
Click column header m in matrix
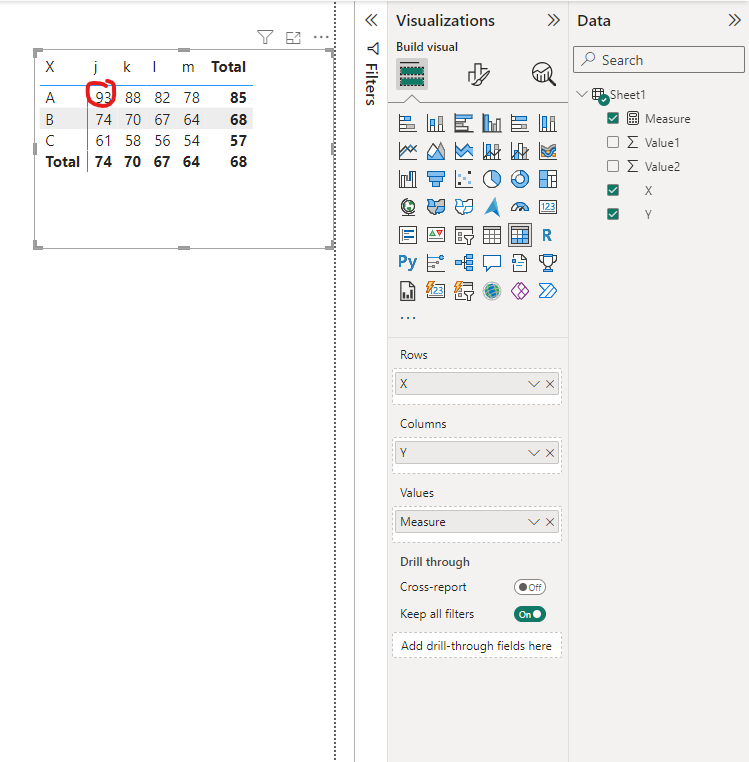188,68
